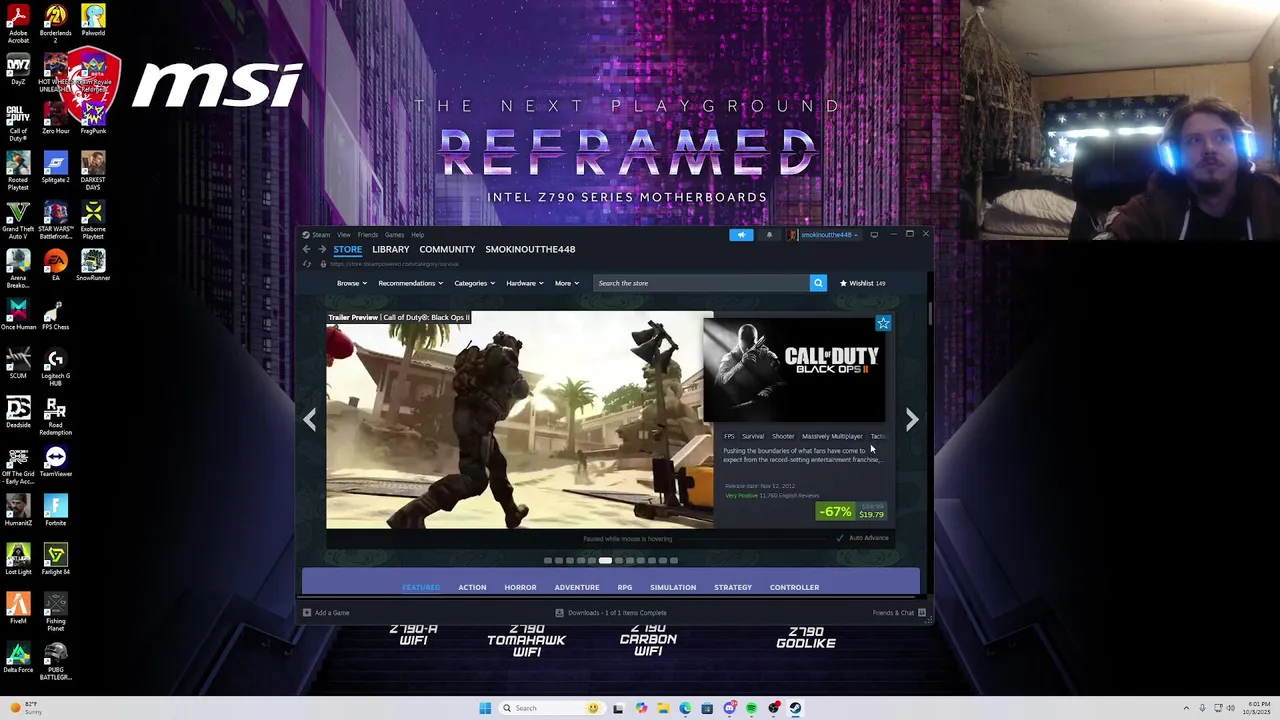1280x720 pixels.
Task: Expand the Browse dropdown
Action: pyautogui.click(x=352, y=283)
